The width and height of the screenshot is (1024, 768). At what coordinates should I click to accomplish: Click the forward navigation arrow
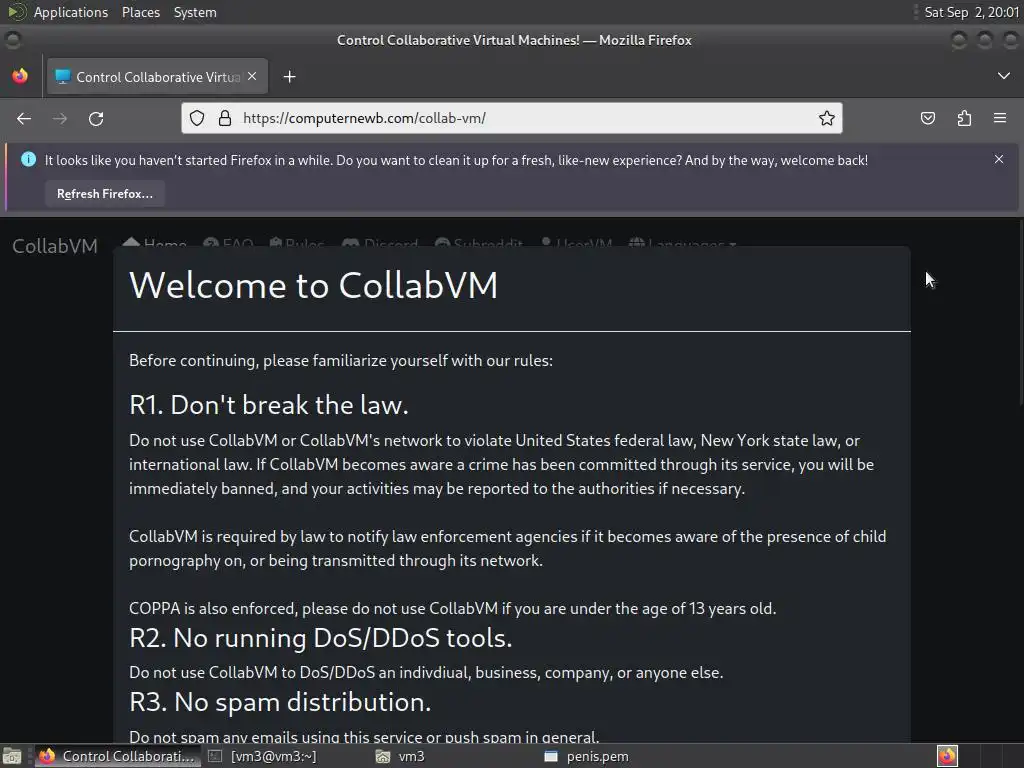(60, 118)
